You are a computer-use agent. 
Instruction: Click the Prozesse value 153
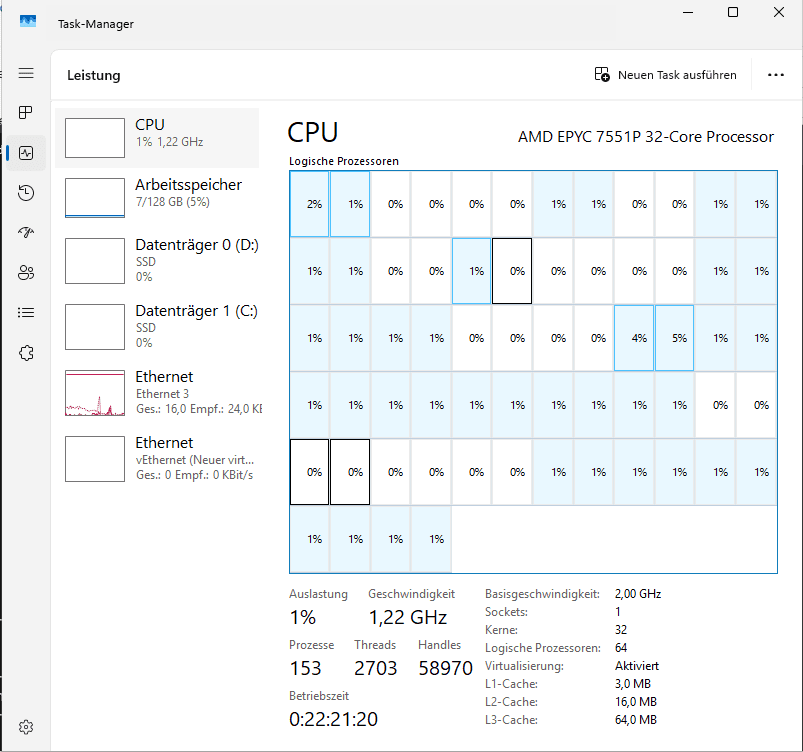(305, 668)
